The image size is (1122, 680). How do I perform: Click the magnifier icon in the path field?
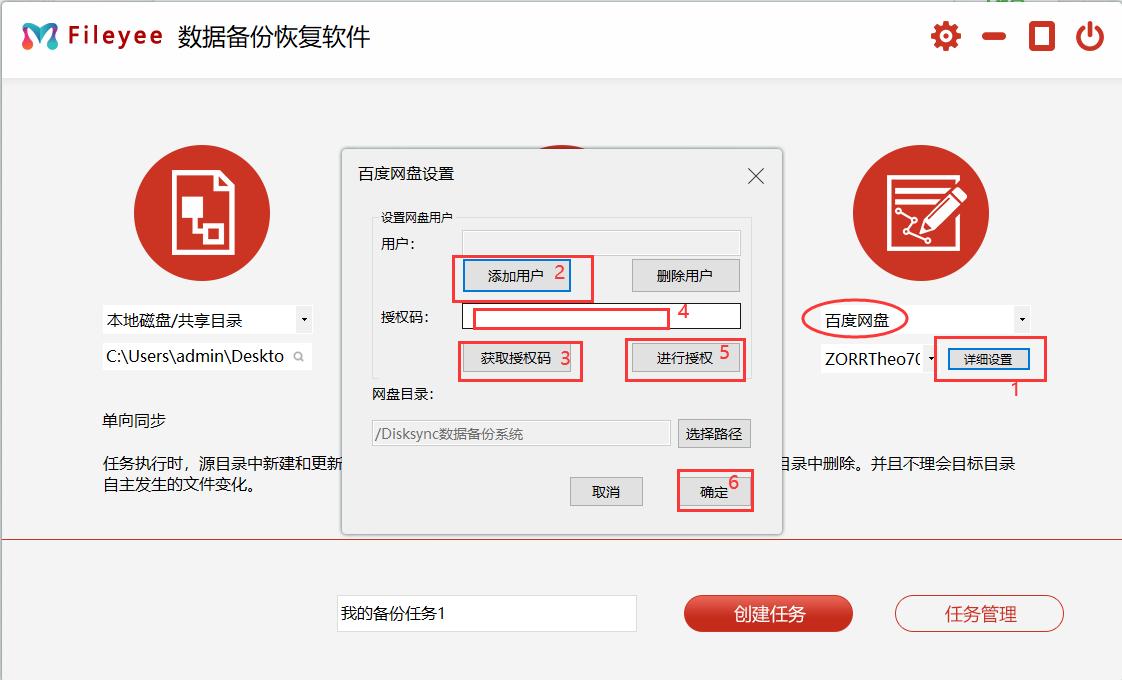pos(300,356)
